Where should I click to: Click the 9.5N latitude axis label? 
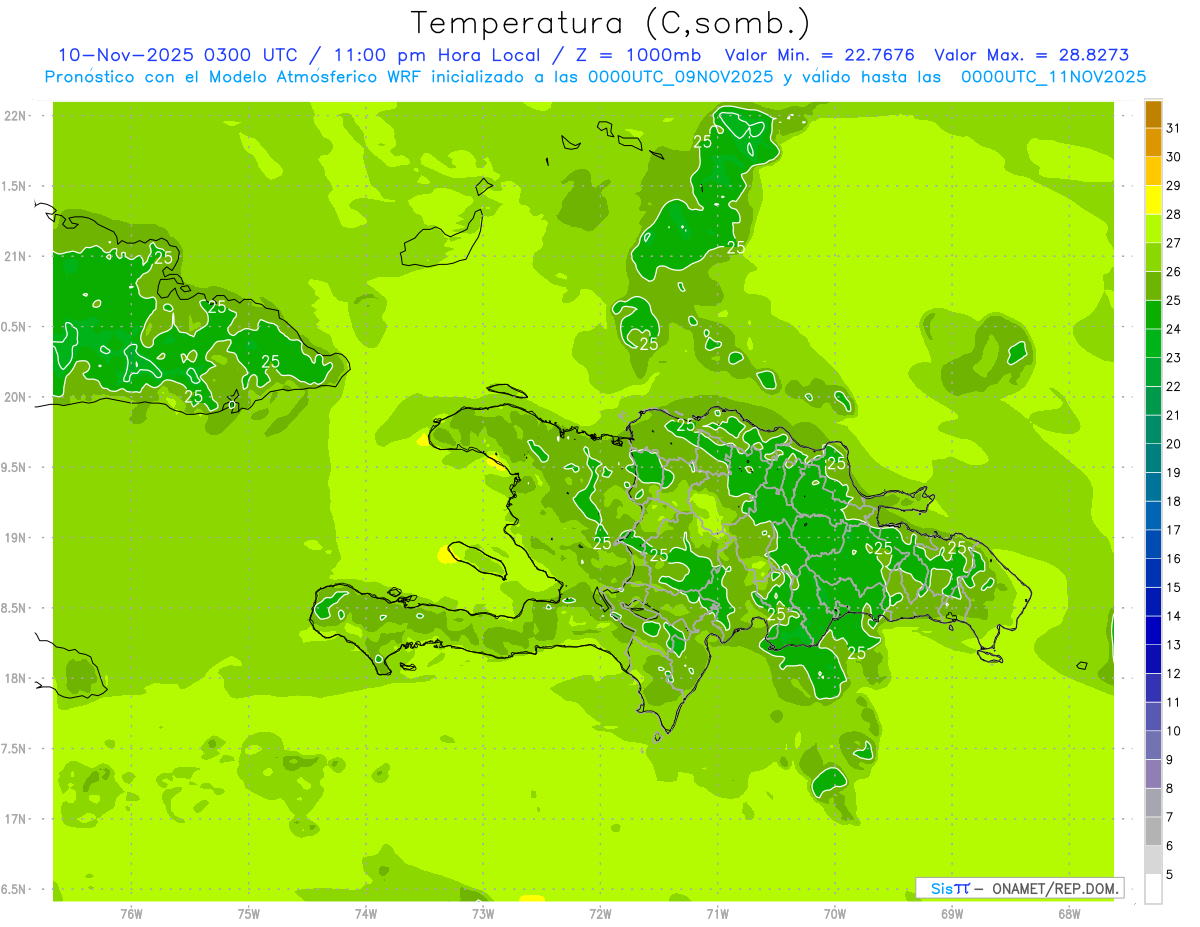coord(15,468)
